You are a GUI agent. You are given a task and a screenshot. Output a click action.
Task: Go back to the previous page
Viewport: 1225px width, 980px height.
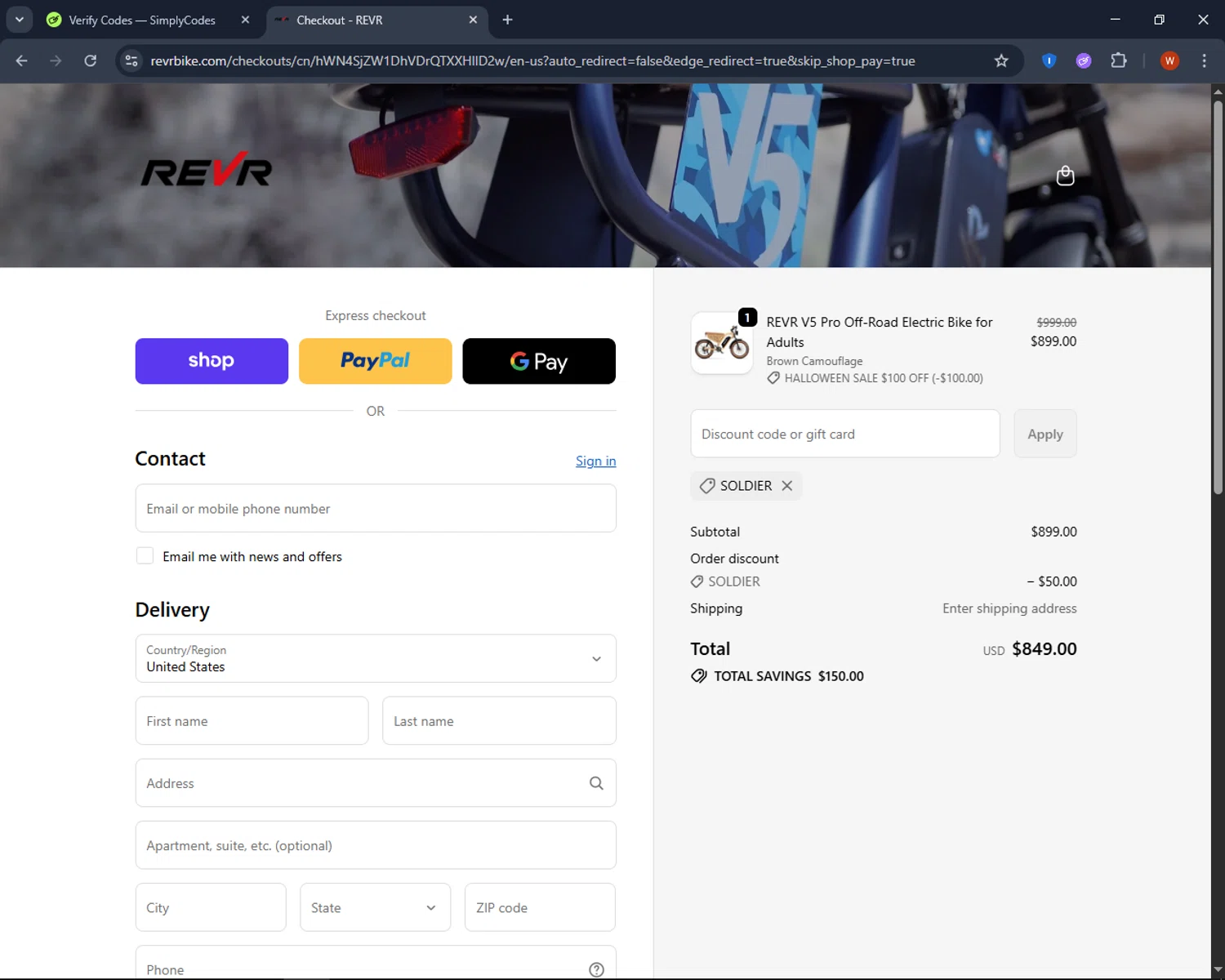[x=21, y=60]
